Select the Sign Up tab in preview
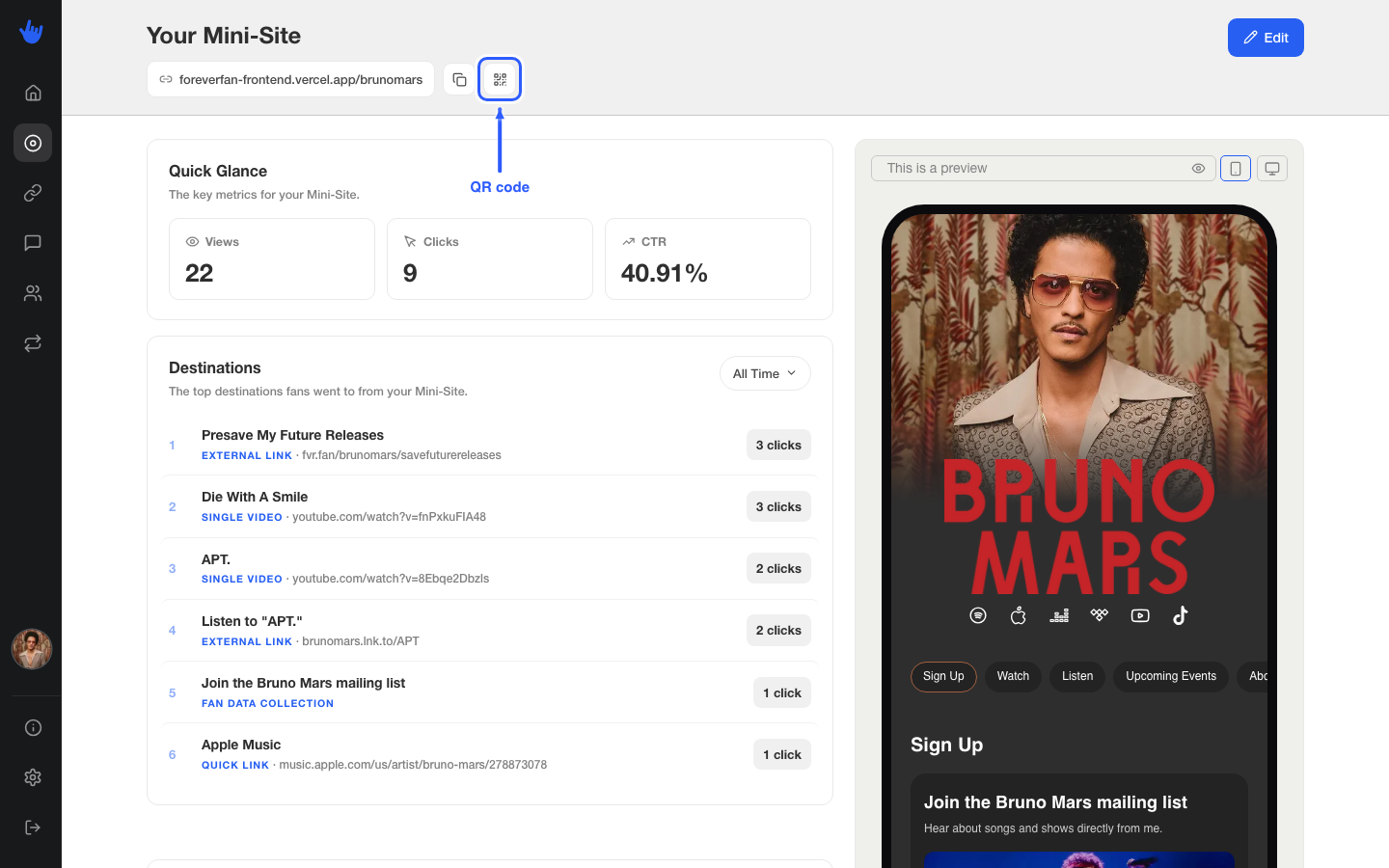The height and width of the screenshot is (868, 1389). (943, 677)
